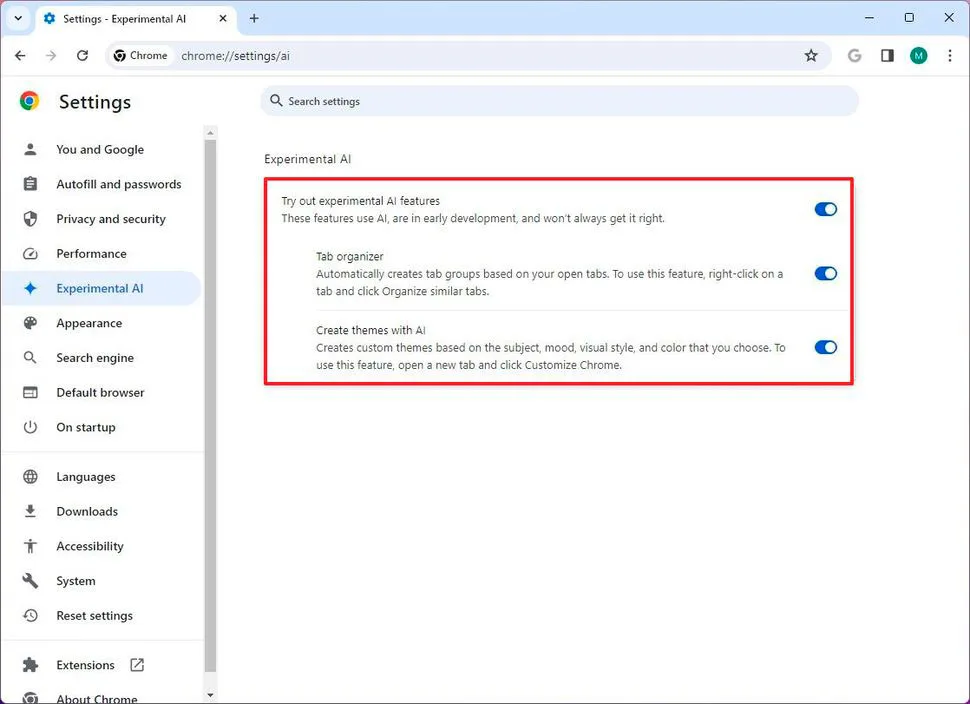The height and width of the screenshot is (704, 970).
Task: Click the Extensions external link icon
Action: pos(137,664)
